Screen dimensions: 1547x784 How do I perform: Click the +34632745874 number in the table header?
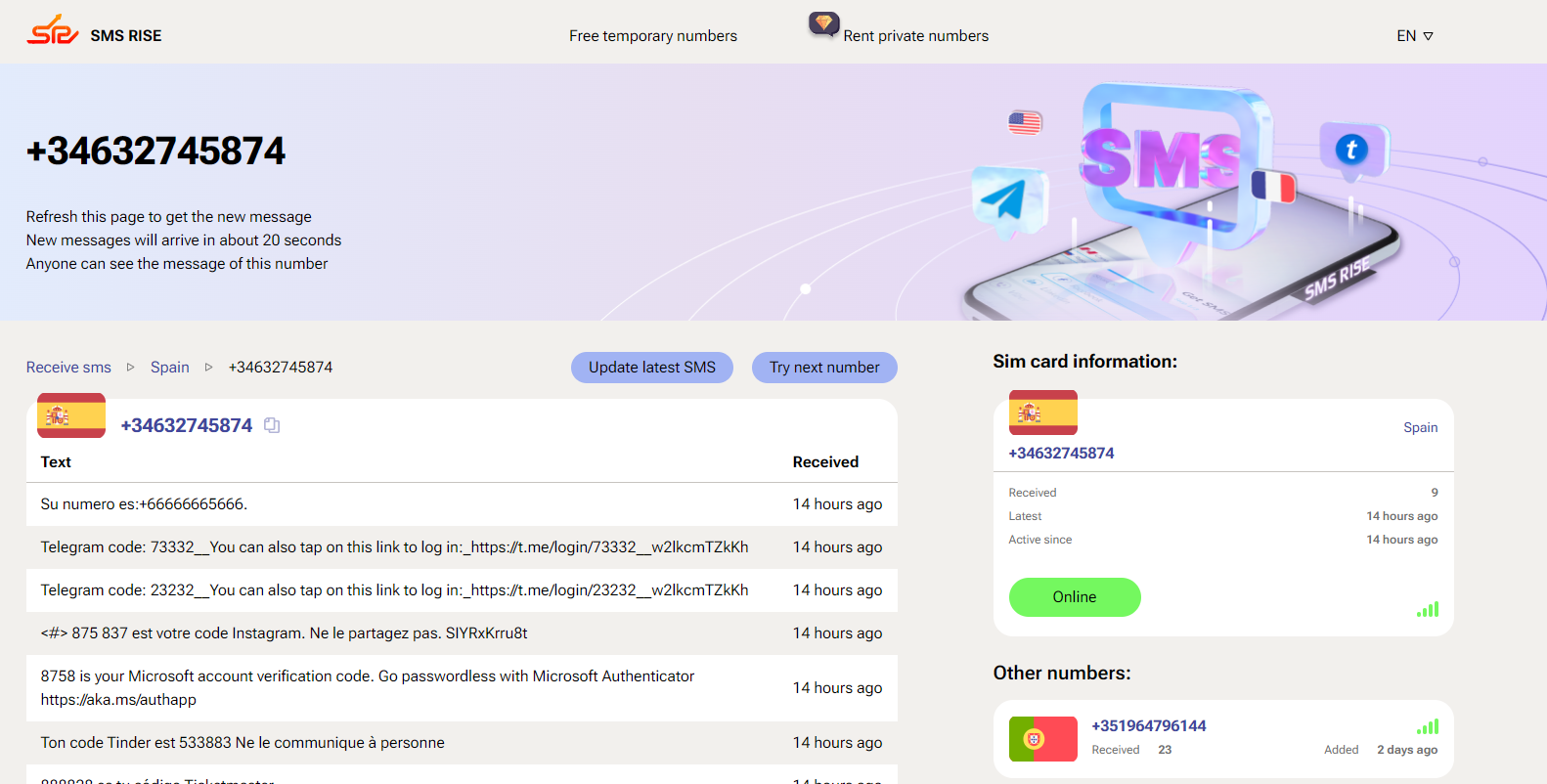187,425
